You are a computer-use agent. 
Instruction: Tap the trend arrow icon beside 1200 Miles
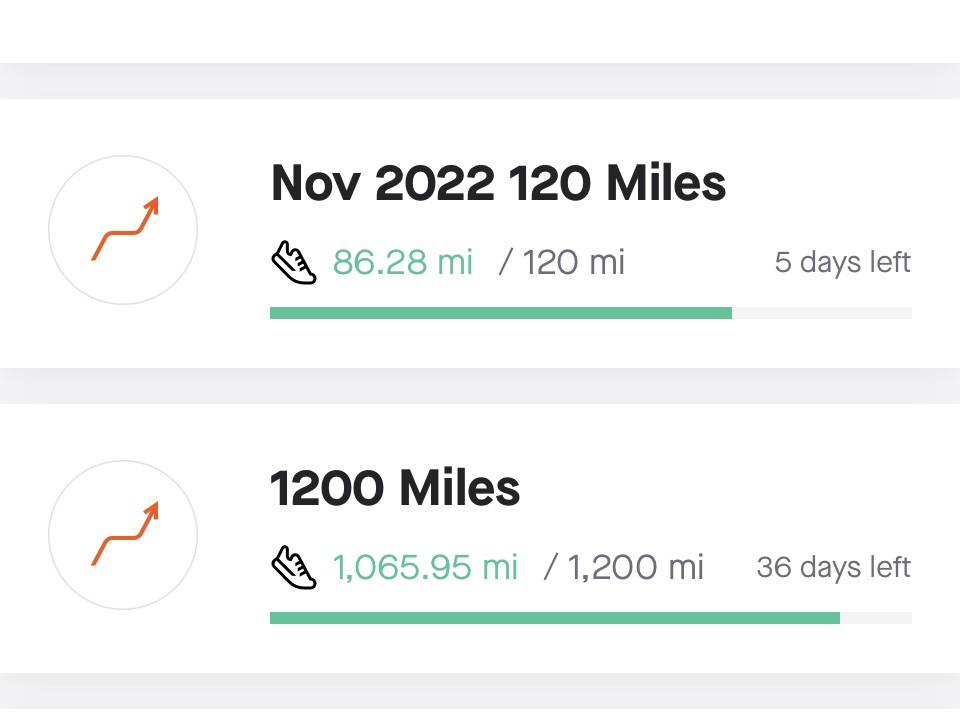123,536
